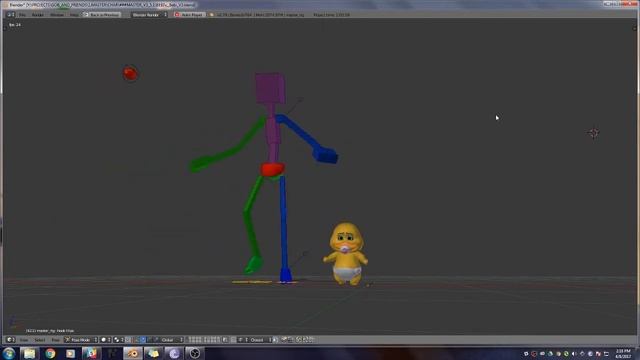This screenshot has height=360, width=640.
Task: Click the volume icon in system tray
Action: click(574, 353)
